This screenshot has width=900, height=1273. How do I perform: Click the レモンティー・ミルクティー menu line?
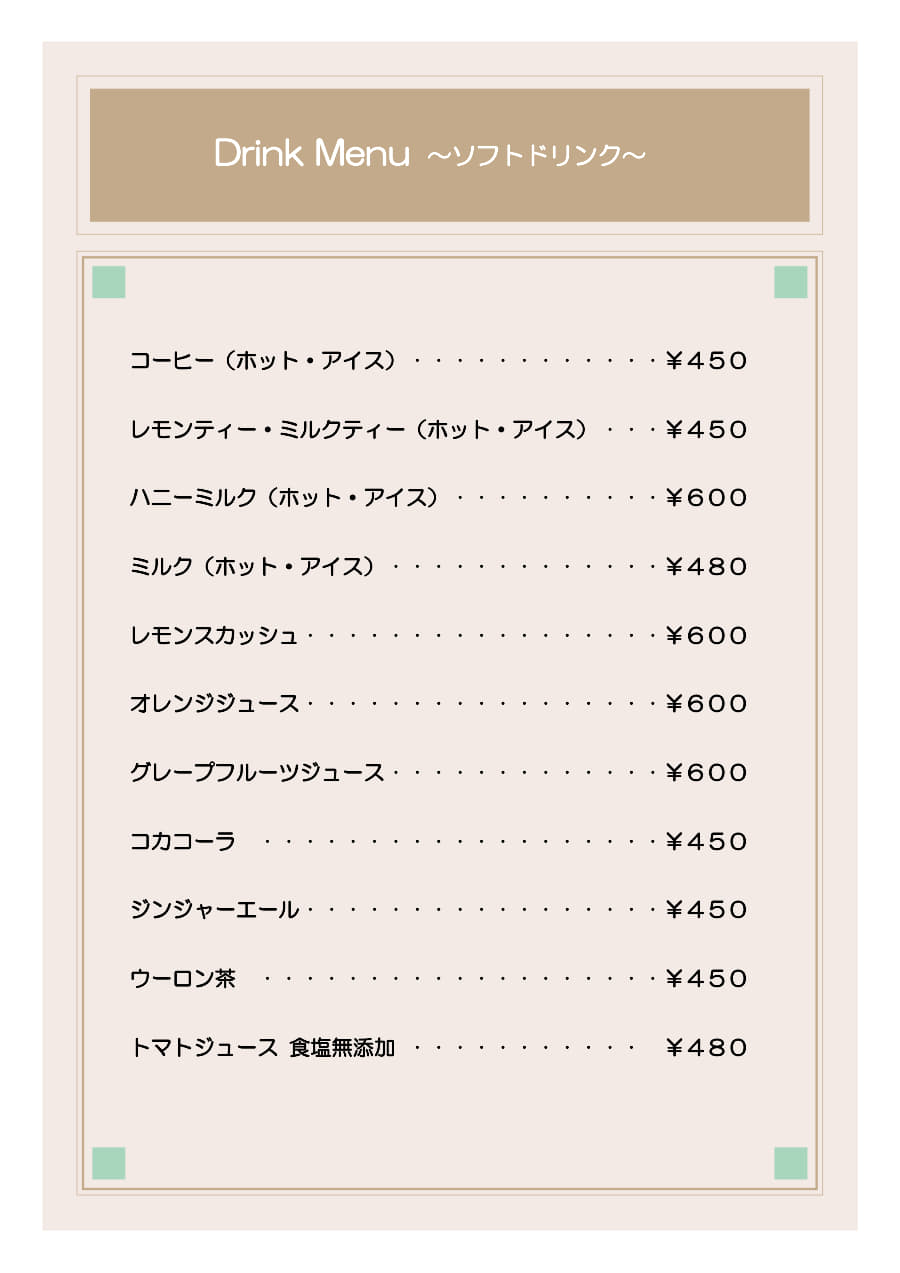[x=439, y=430]
